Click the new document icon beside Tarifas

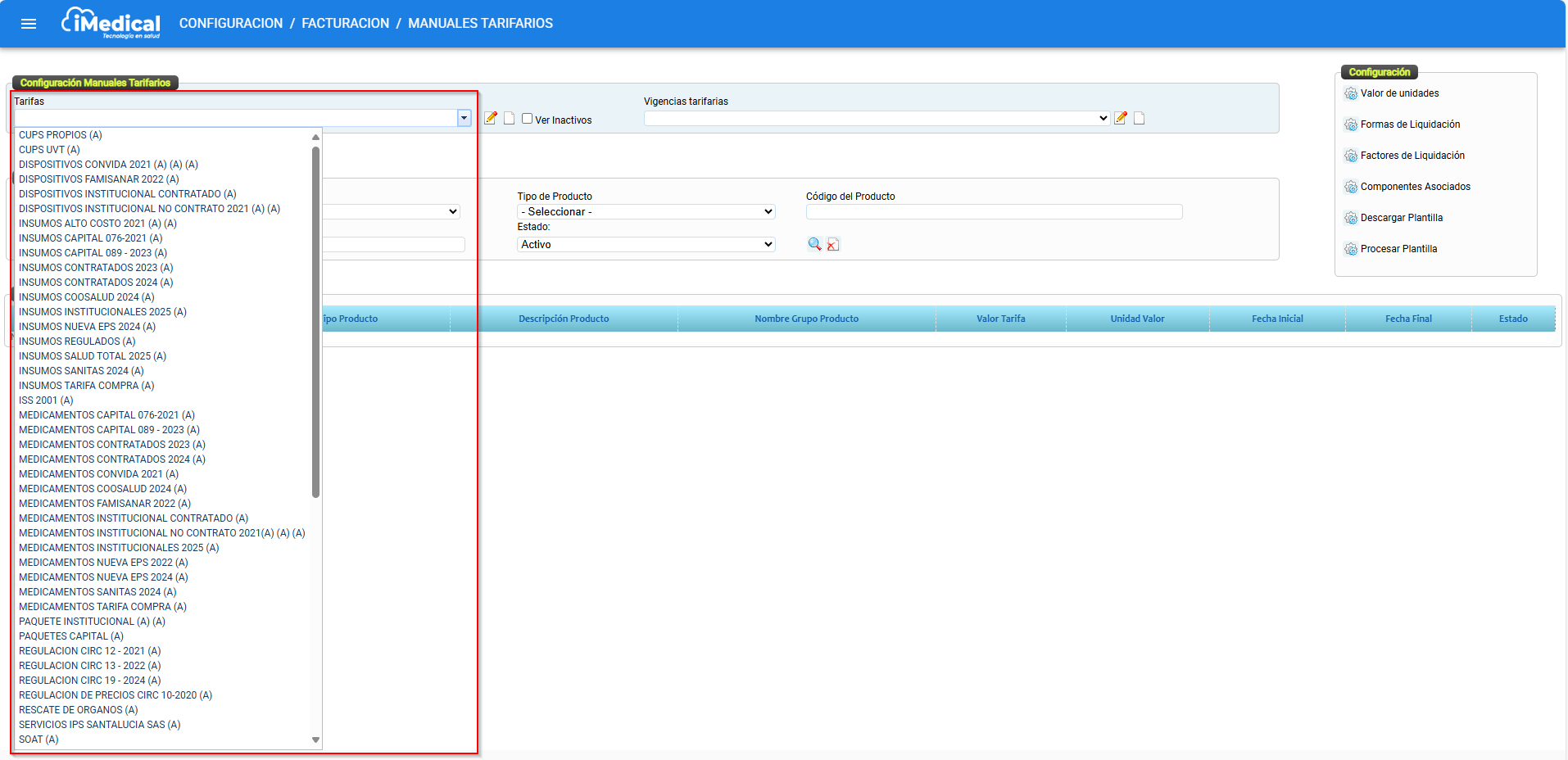pyautogui.click(x=509, y=118)
